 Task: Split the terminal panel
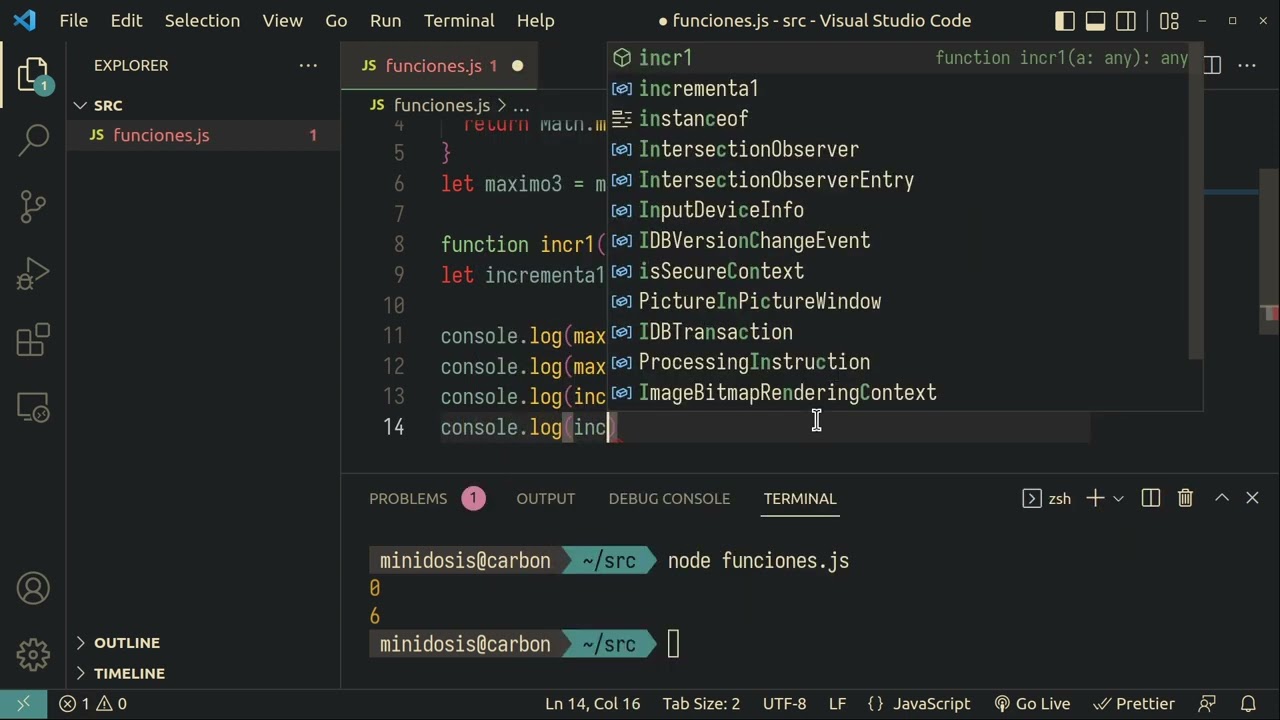1151,498
